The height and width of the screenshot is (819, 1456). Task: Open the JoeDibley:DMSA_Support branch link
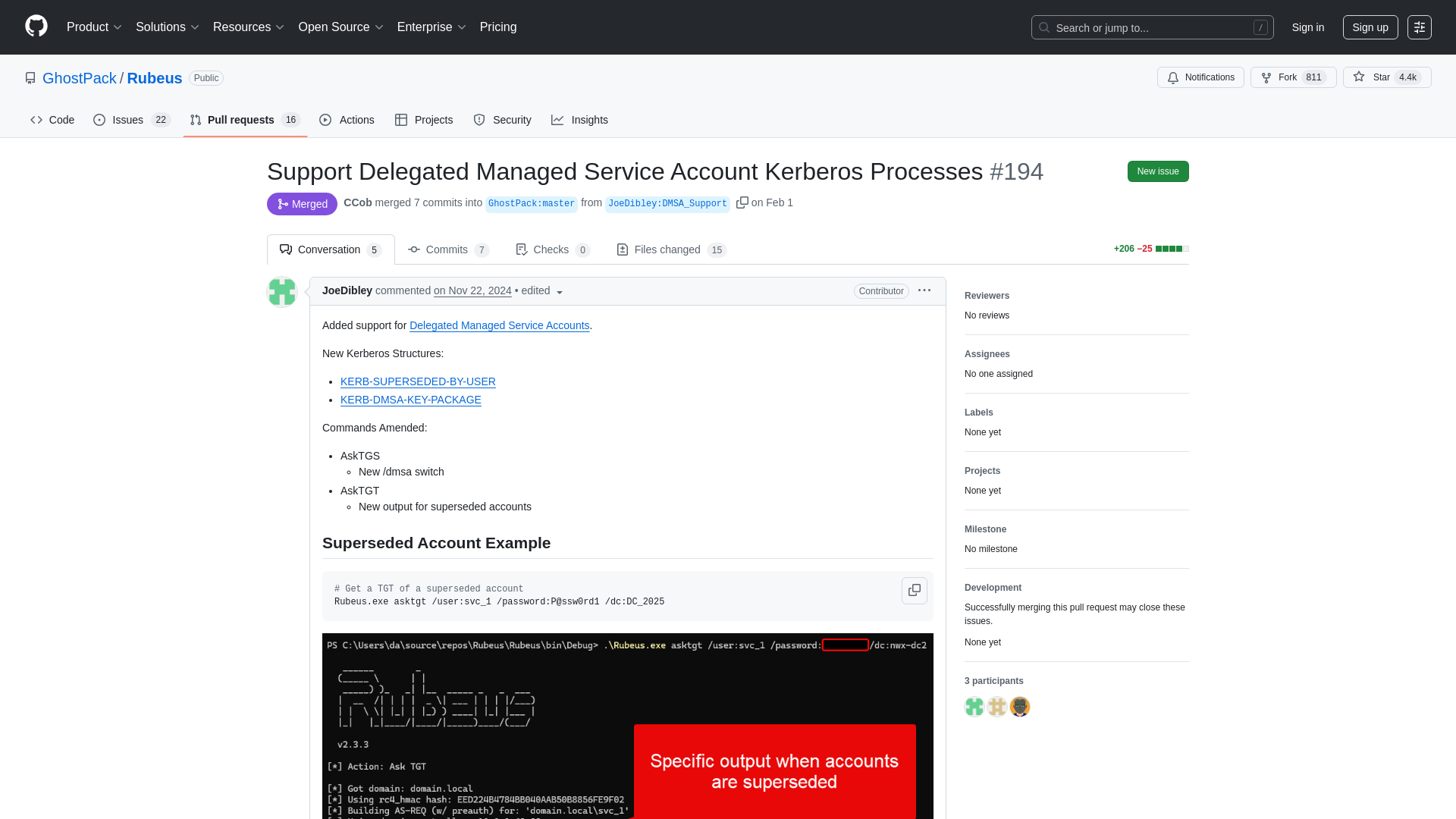pos(667,203)
